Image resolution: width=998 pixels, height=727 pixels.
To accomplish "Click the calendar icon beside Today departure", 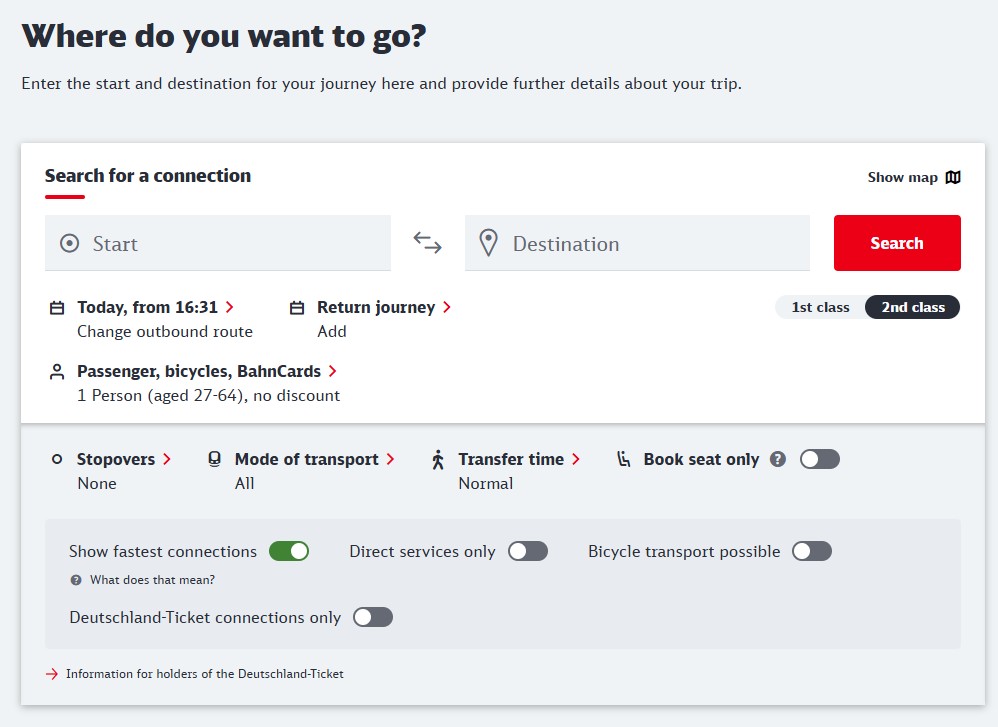I will point(57,307).
